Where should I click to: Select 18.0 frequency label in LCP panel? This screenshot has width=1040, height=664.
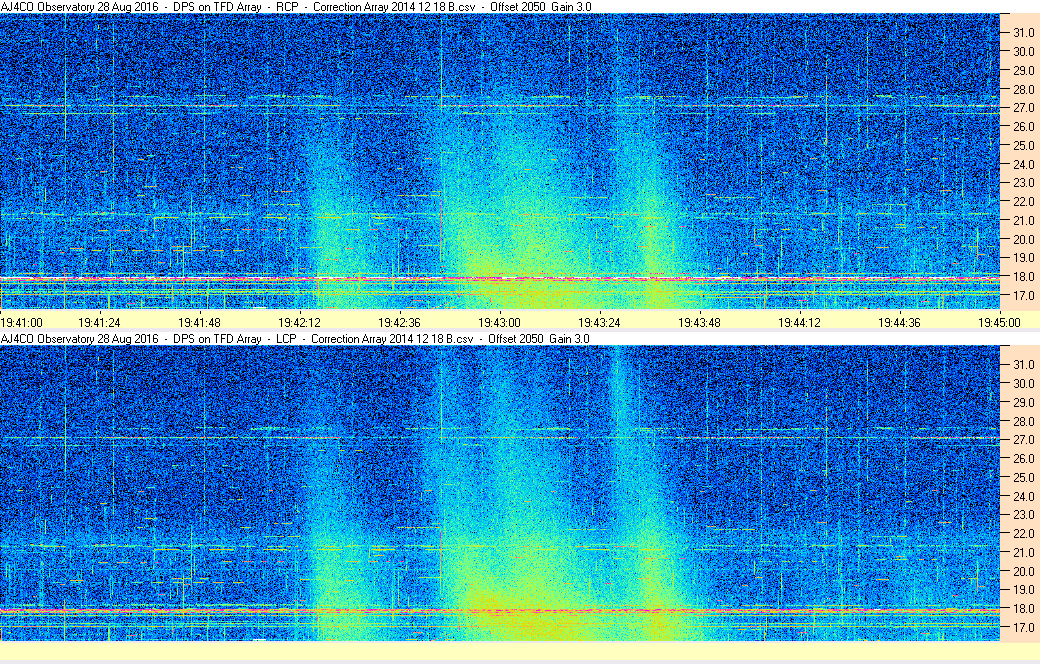click(x=1023, y=608)
